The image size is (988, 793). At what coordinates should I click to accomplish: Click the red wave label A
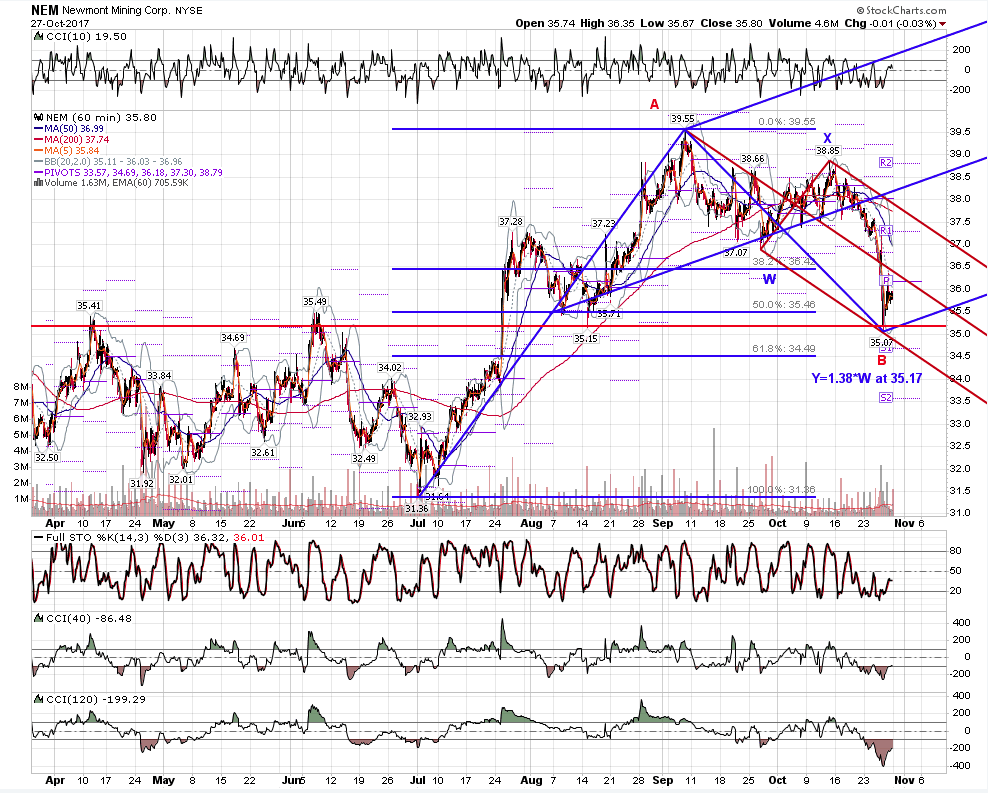pyautogui.click(x=655, y=104)
